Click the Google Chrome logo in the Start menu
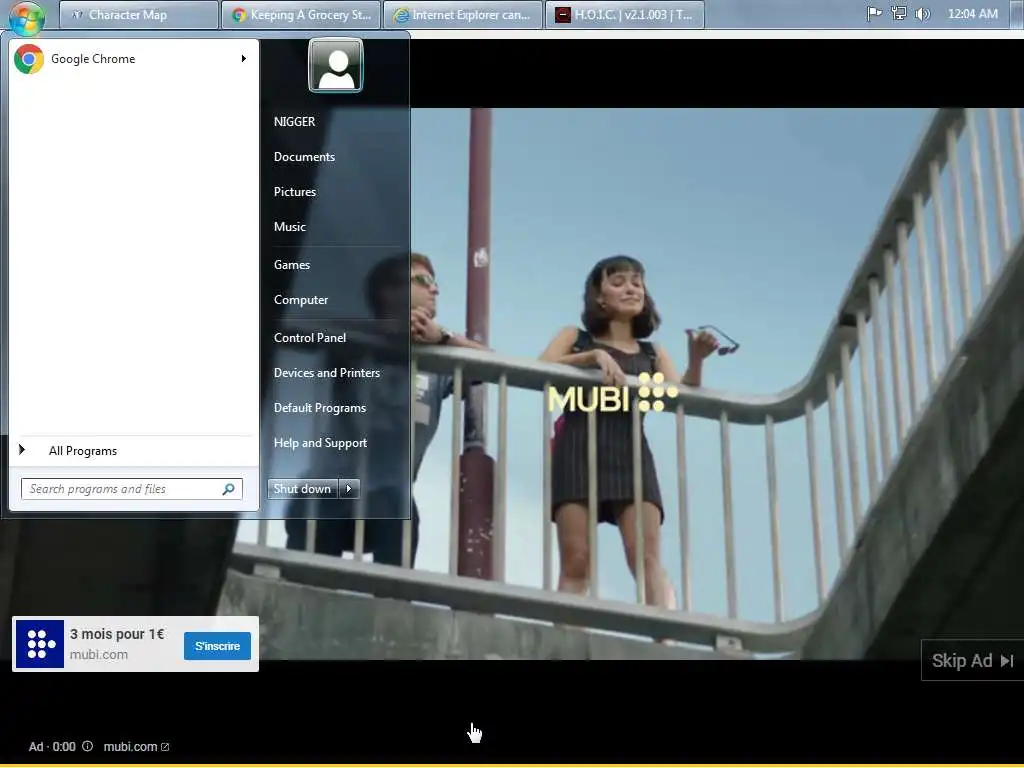1024x768 pixels. pos(29,59)
